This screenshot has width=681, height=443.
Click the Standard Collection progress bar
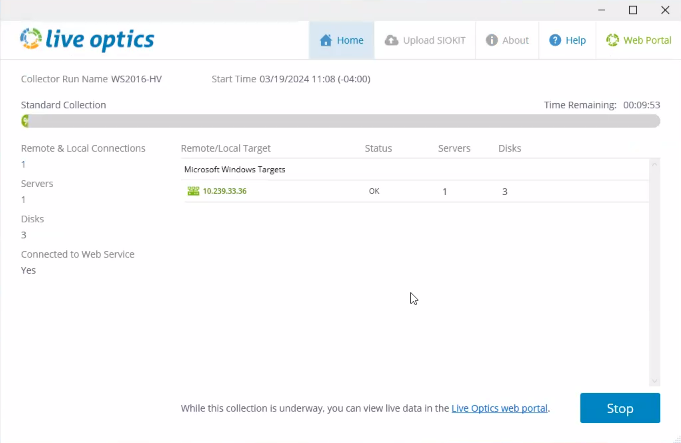pos(340,121)
